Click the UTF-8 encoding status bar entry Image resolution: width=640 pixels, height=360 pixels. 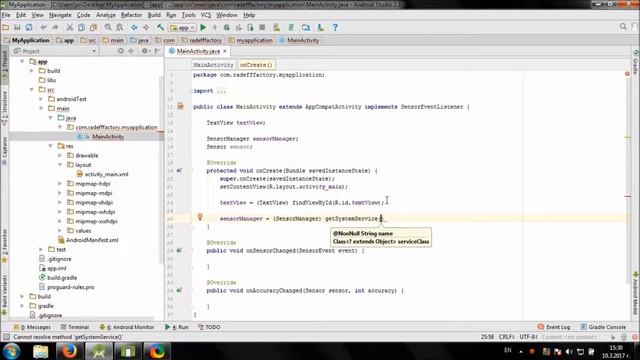click(x=528, y=337)
